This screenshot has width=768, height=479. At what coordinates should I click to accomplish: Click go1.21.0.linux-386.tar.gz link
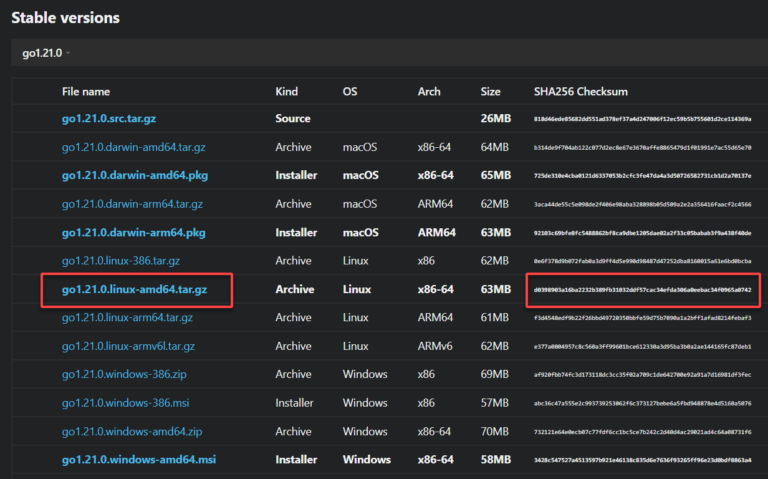click(x=120, y=261)
